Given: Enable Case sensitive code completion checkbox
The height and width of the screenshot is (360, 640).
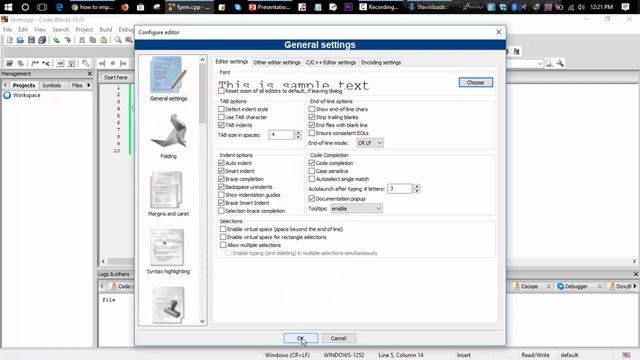Looking at the screenshot, I should coord(312,171).
